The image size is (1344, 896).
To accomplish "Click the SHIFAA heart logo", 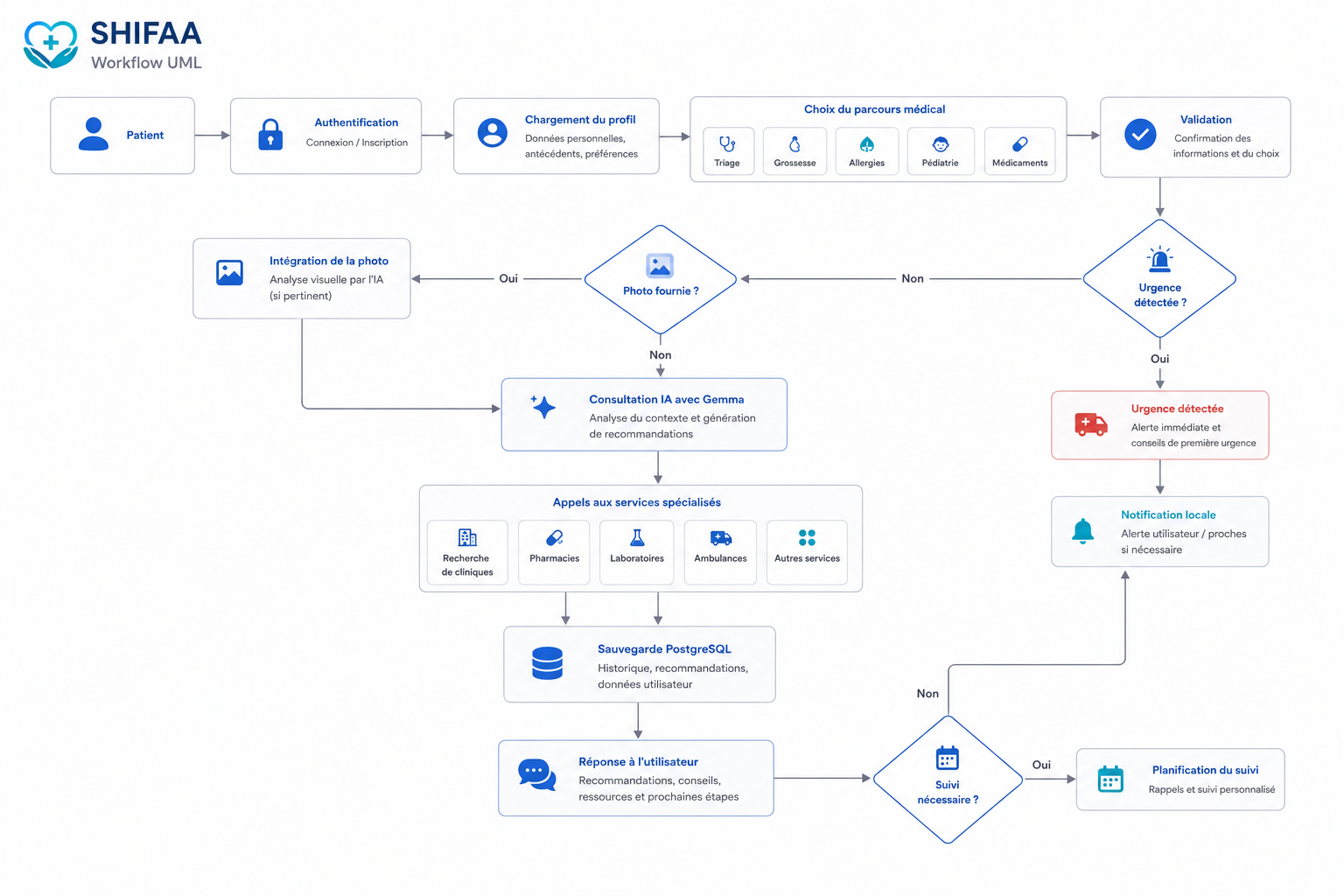I will [x=51, y=45].
